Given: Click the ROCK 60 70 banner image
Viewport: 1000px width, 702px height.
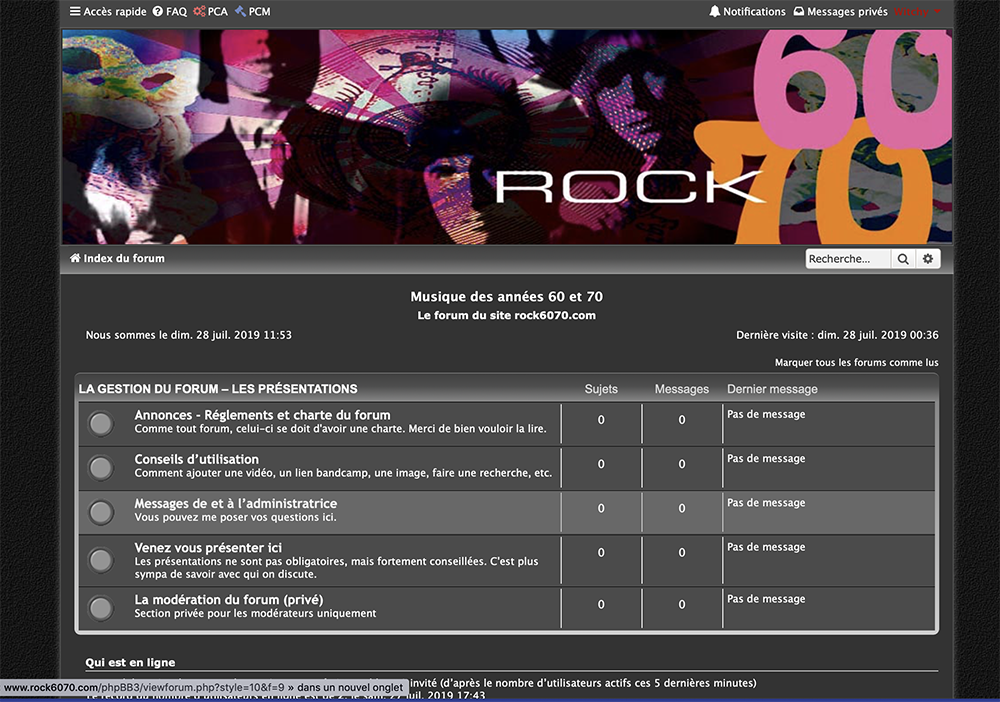Looking at the screenshot, I should [x=507, y=136].
